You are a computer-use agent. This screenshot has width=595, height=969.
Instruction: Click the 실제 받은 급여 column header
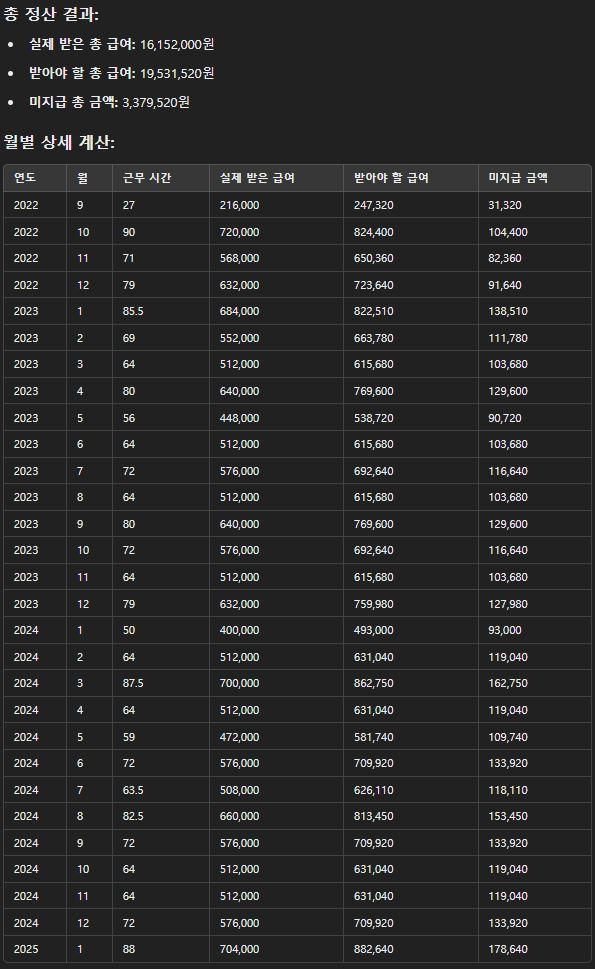[x=257, y=178]
